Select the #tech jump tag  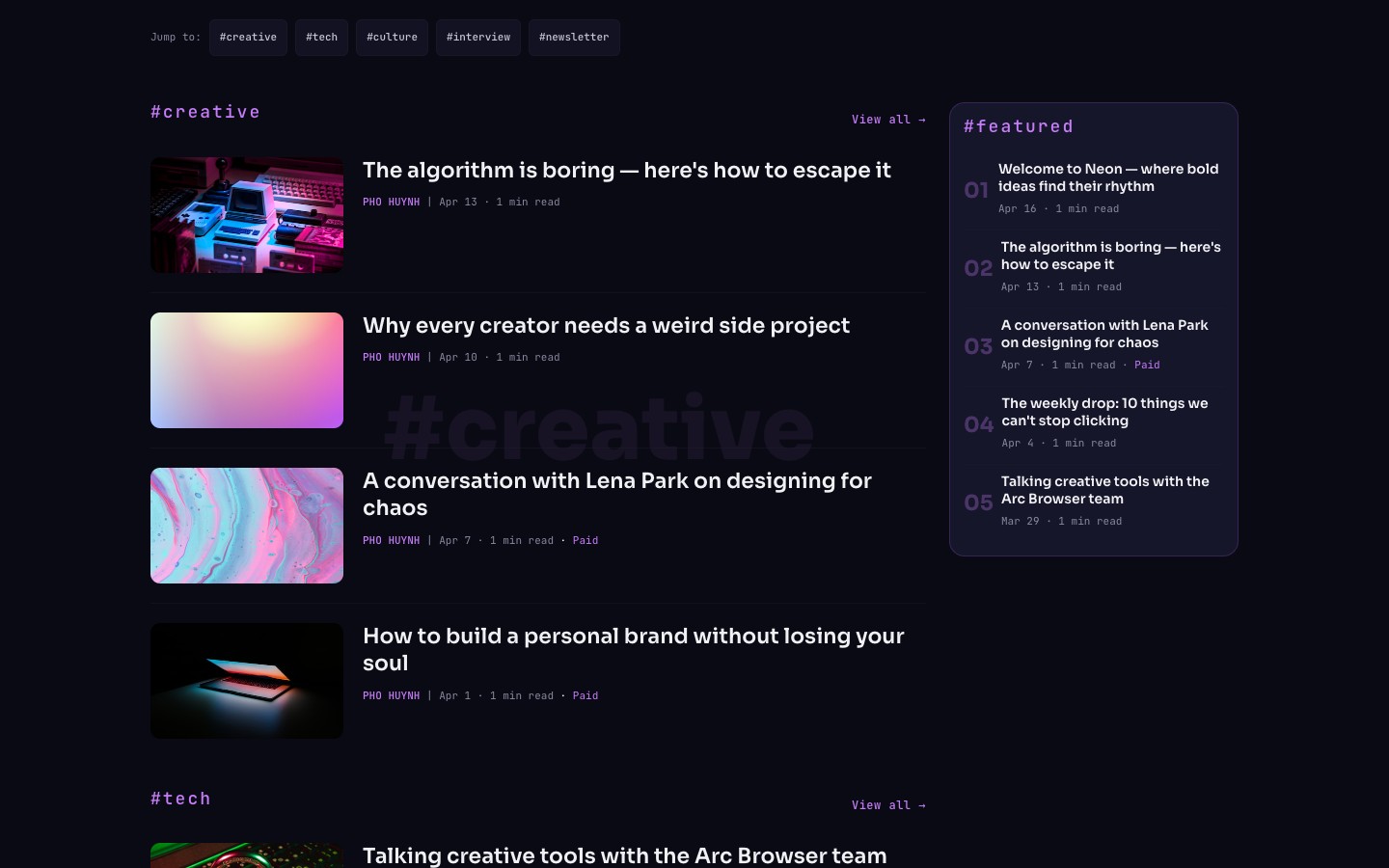click(321, 37)
